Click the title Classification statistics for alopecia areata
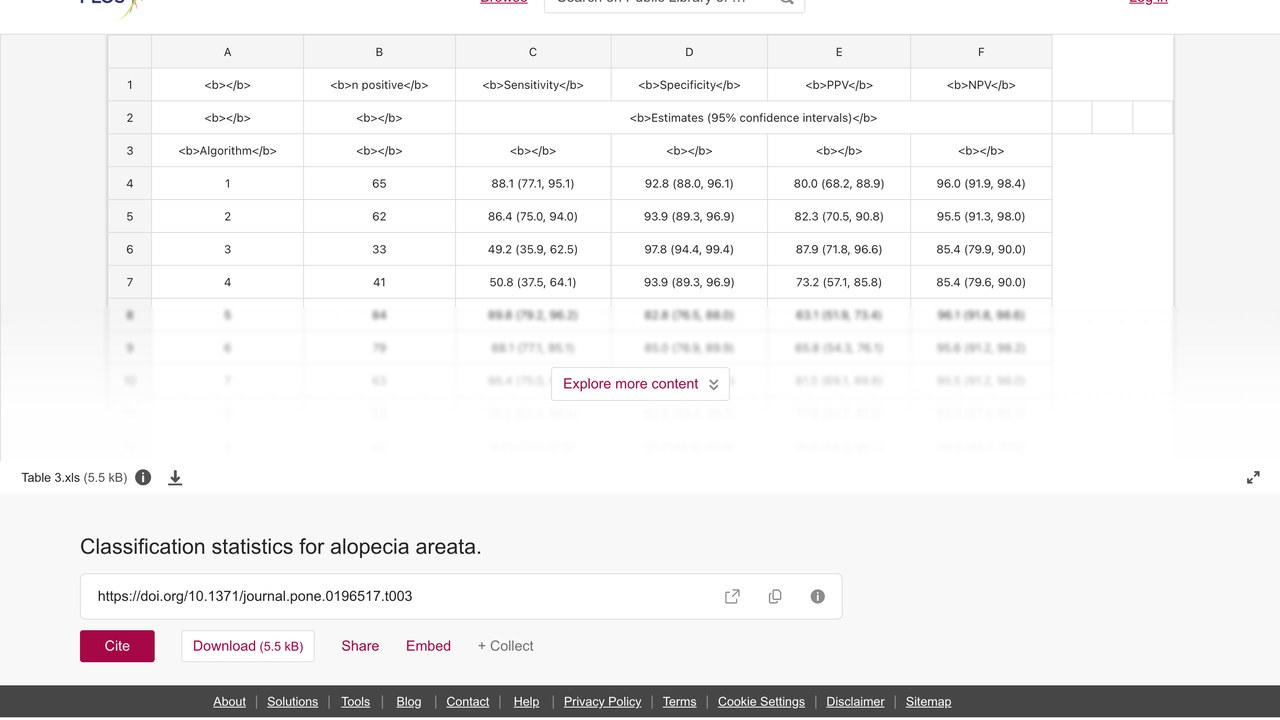The width and height of the screenshot is (1280, 720). (x=281, y=547)
